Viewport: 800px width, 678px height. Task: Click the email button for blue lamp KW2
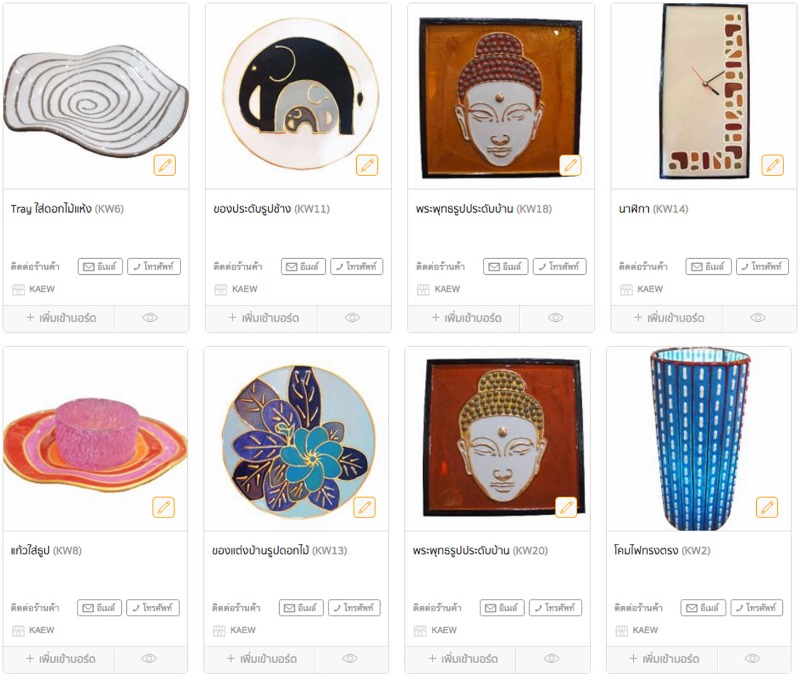click(x=703, y=608)
